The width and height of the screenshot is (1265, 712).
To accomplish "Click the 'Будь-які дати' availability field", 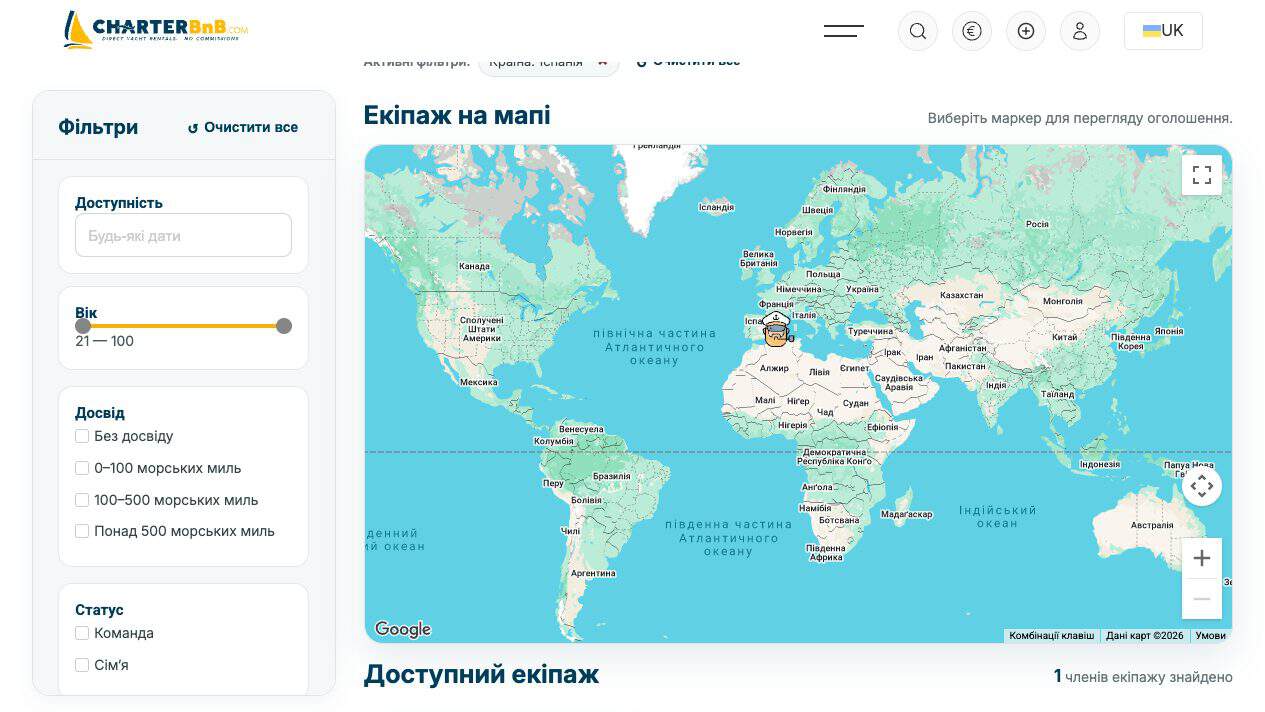I will click(x=183, y=236).
